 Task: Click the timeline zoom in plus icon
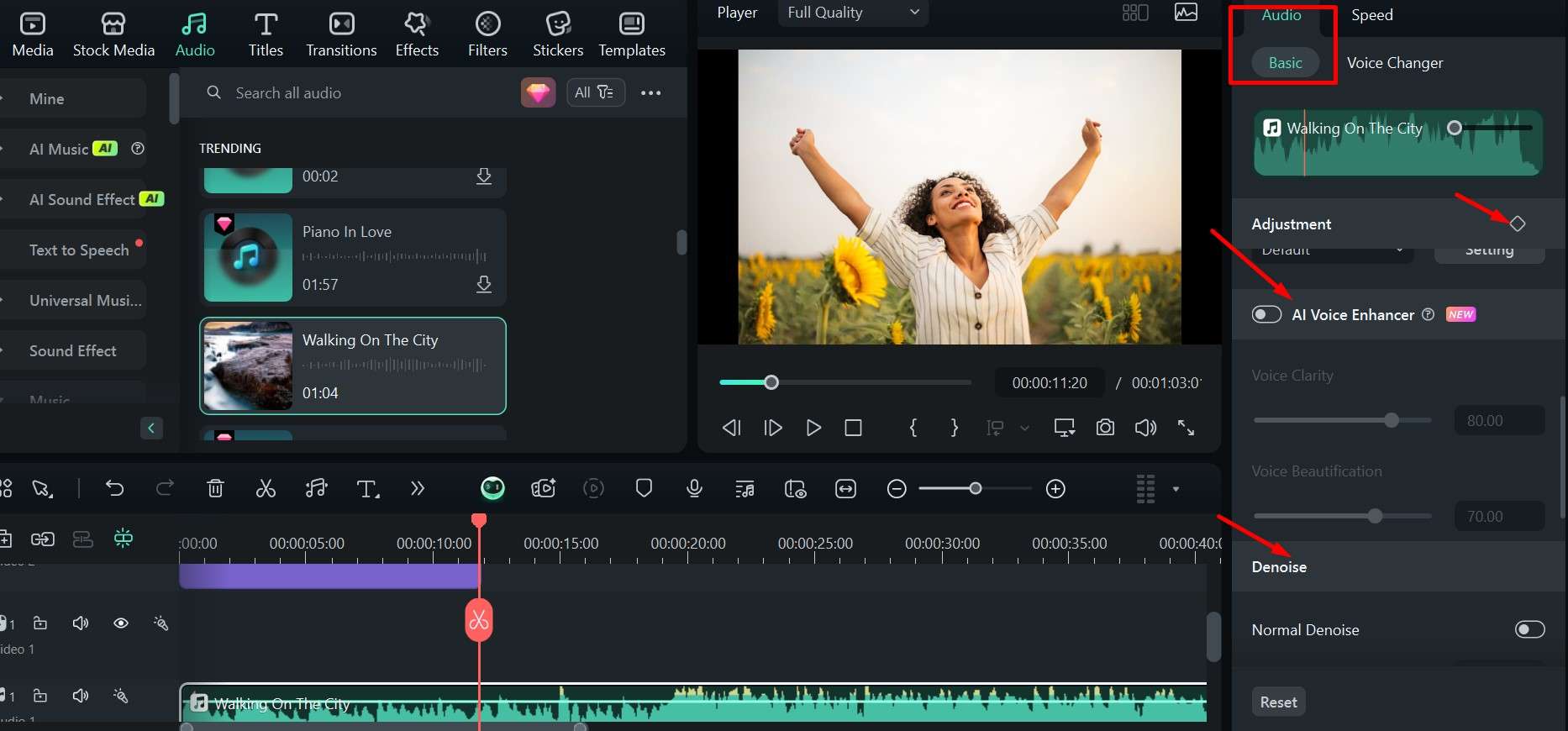point(1055,489)
